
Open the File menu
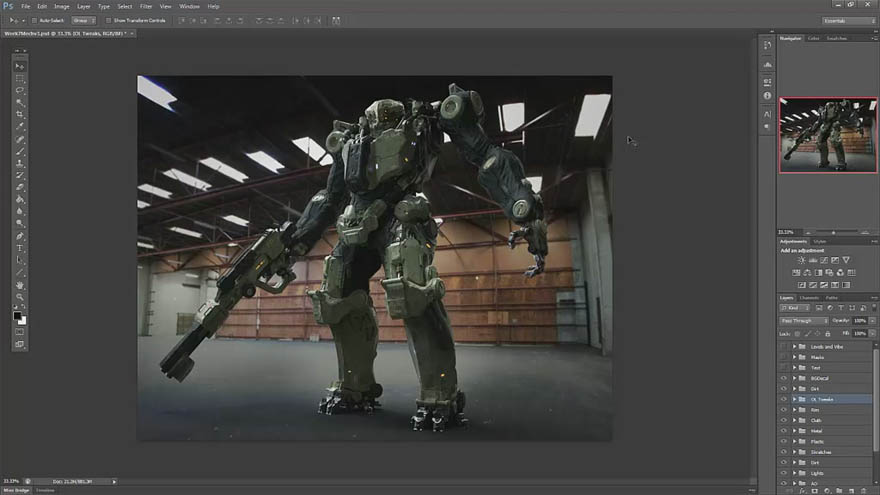[25, 6]
